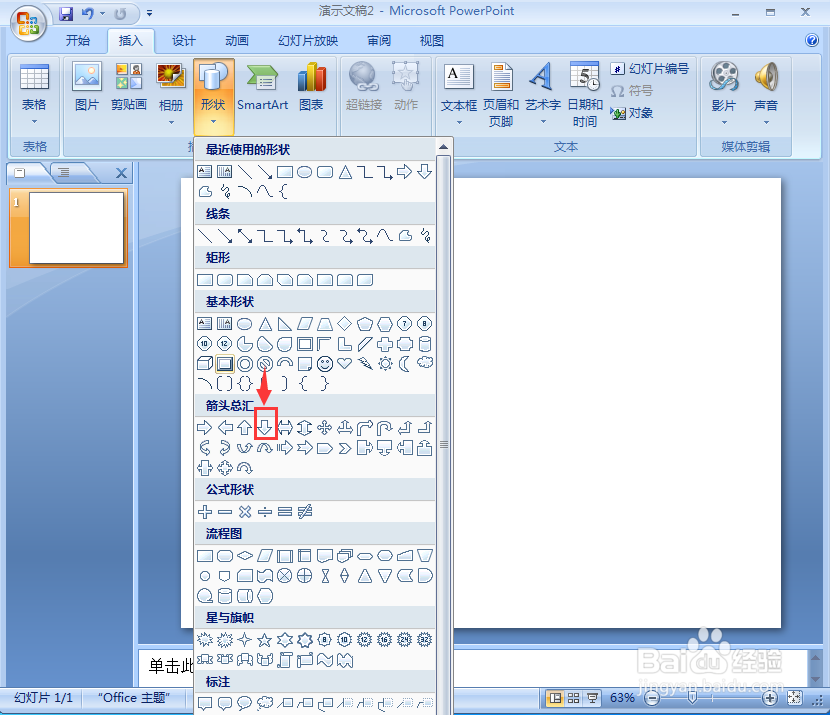
Task: Insert an 对象 object
Action: [x=631, y=113]
